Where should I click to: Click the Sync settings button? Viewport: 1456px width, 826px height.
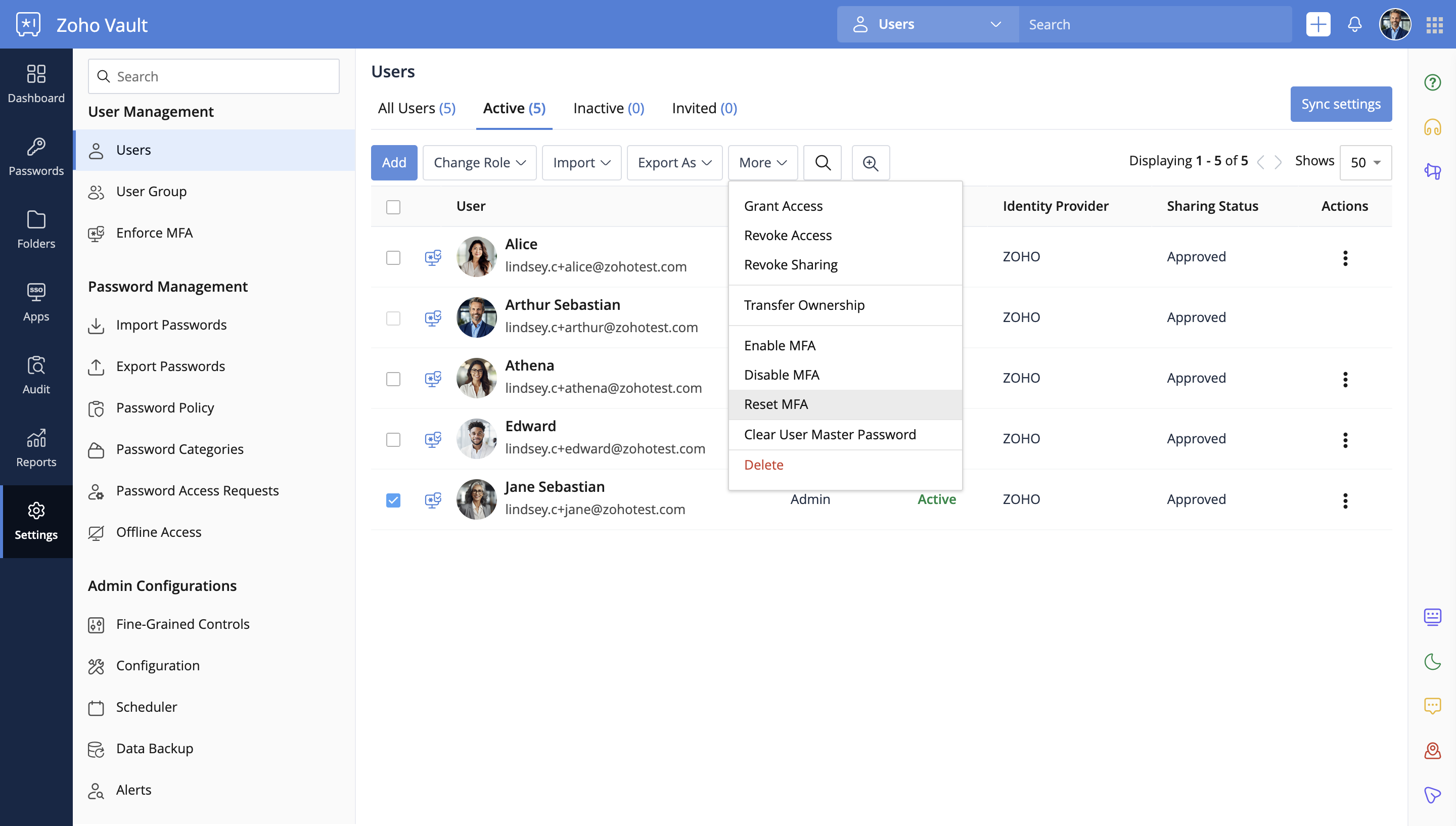[1341, 104]
